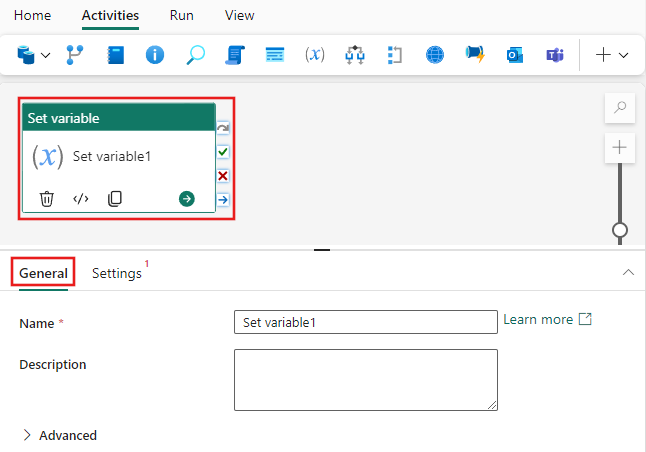The width and height of the screenshot is (646, 452).
Task: Add an If condition activity
Action: tap(355, 55)
